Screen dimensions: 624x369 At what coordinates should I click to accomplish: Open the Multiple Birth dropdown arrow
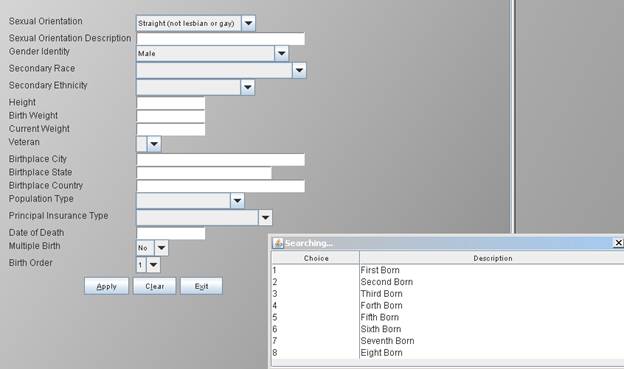coord(161,248)
